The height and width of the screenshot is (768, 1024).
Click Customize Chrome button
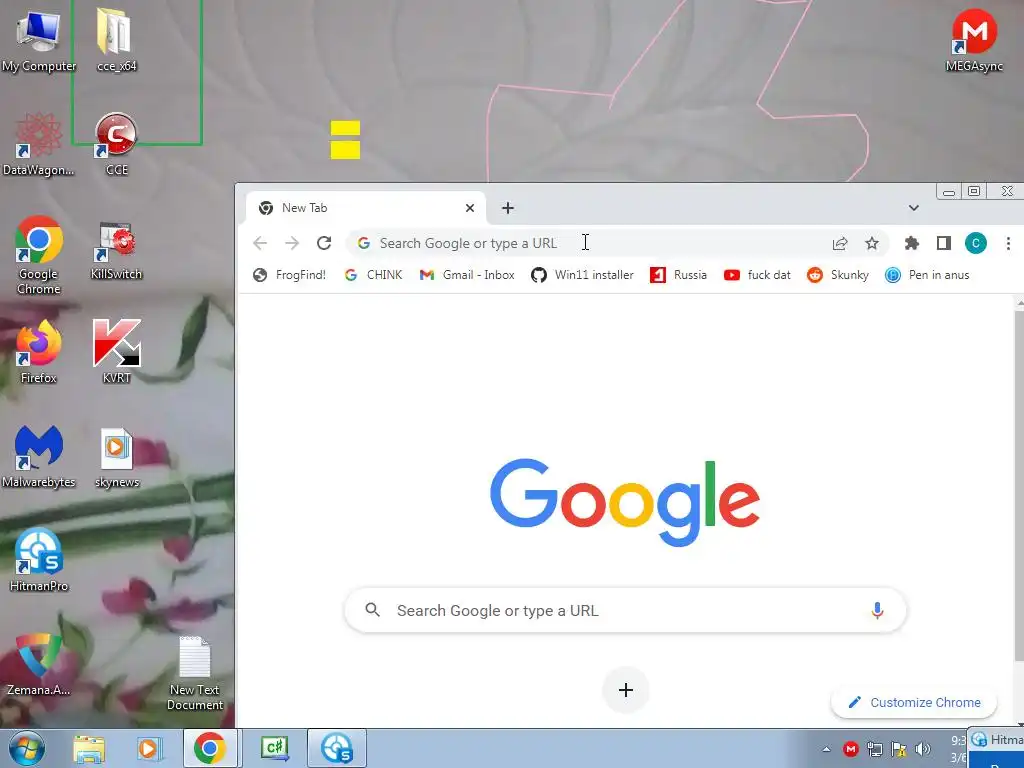pyautogui.click(x=914, y=702)
